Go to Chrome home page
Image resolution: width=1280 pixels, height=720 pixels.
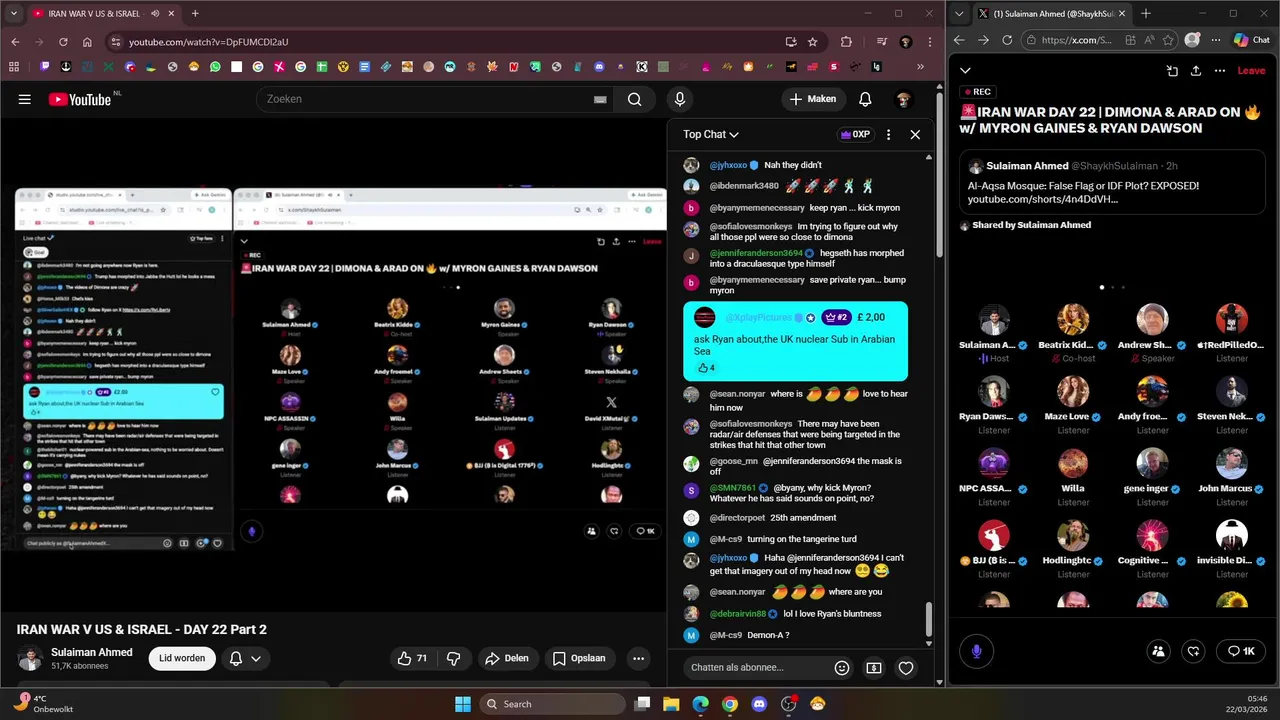point(87,42)
